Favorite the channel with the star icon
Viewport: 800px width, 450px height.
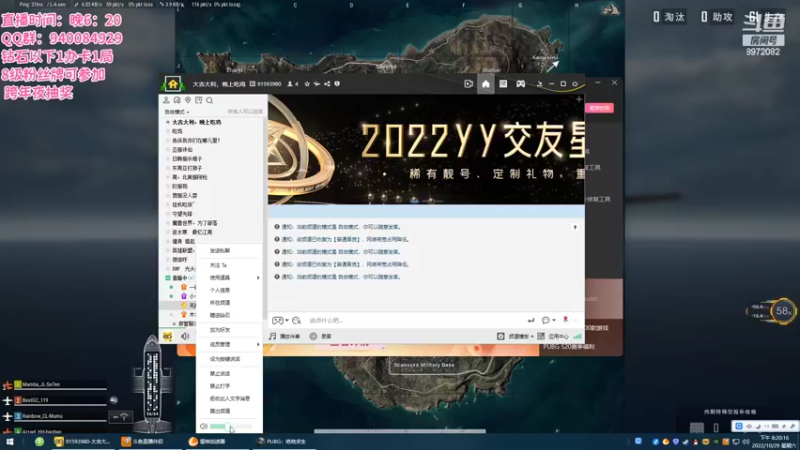point(307,84)
